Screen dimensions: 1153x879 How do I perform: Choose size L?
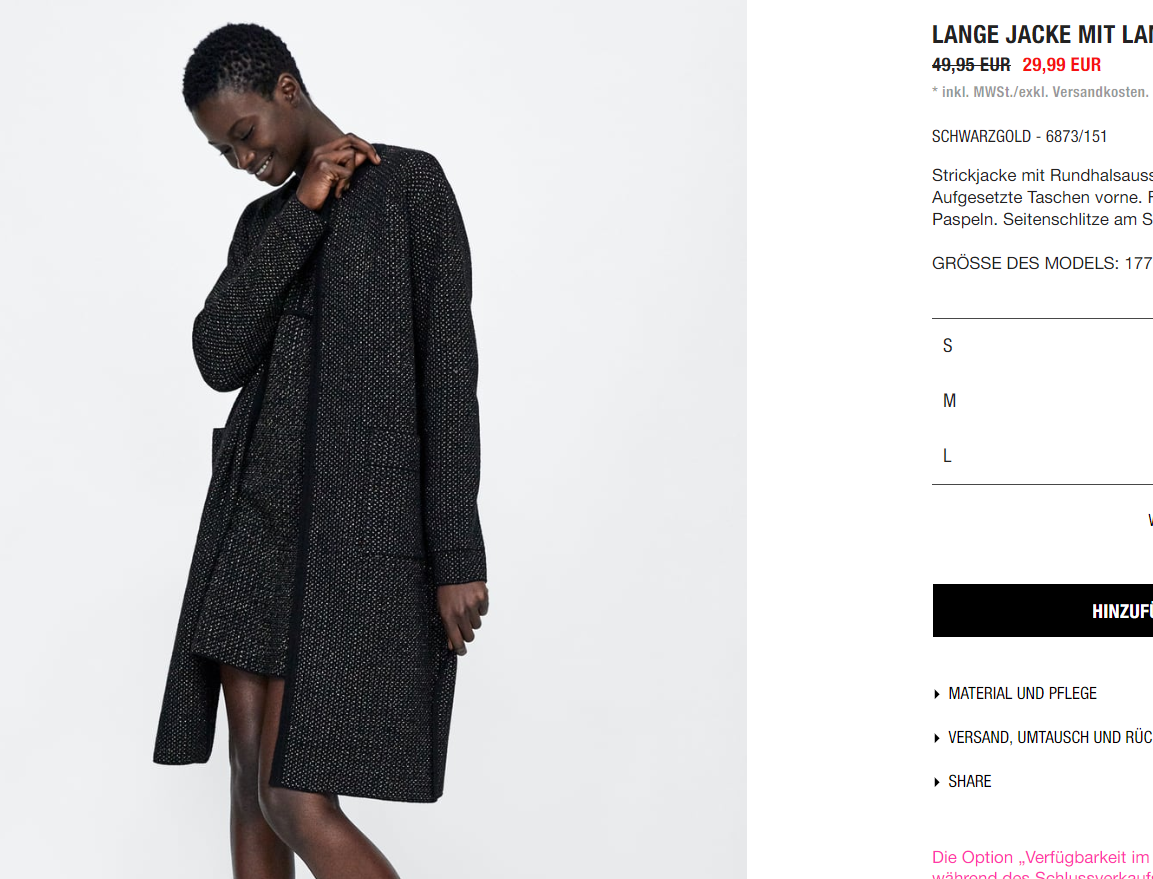(x=1042, y=456)
